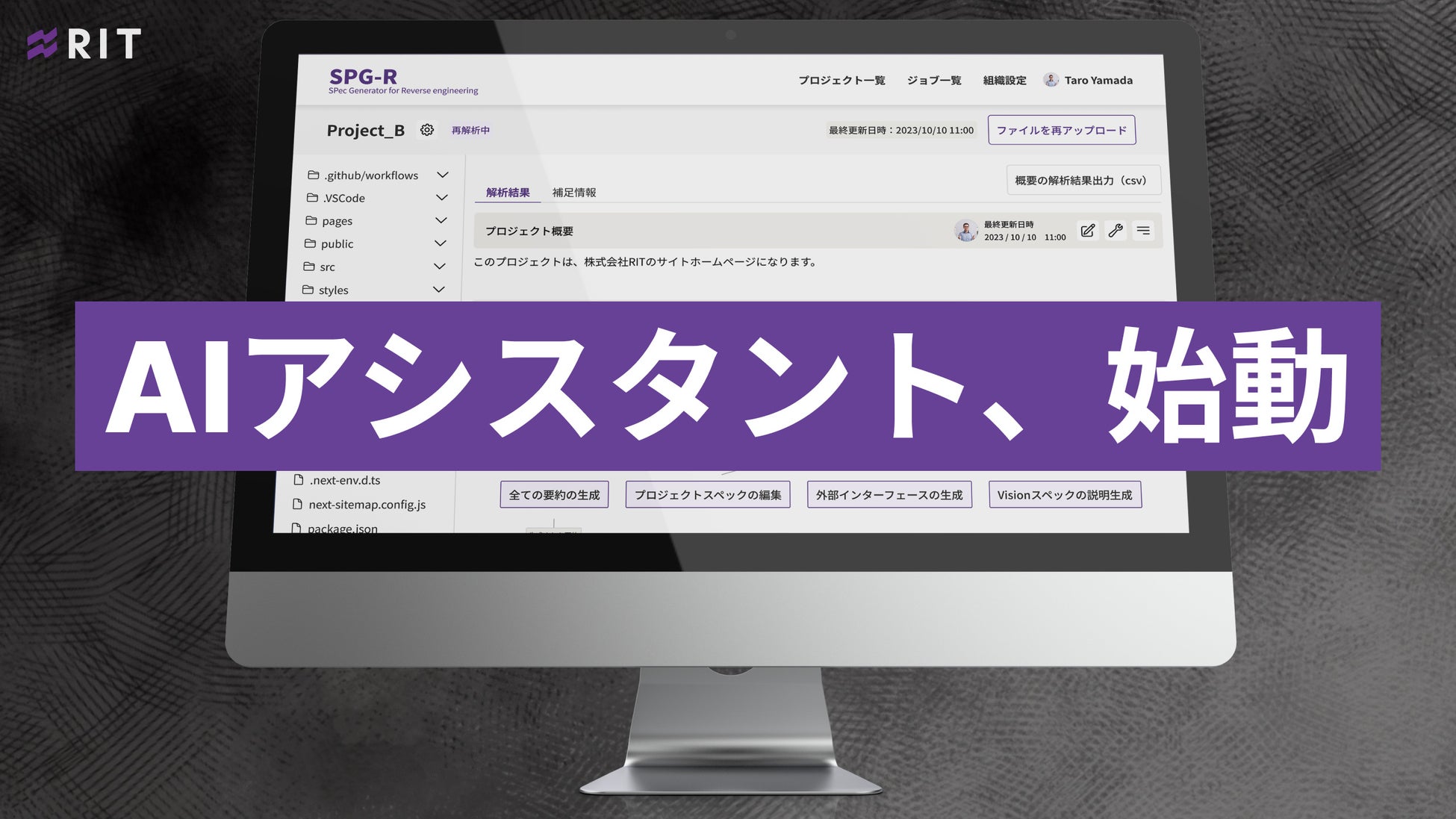Click the SPG-R logo
1456x819 pixels.
364,77
